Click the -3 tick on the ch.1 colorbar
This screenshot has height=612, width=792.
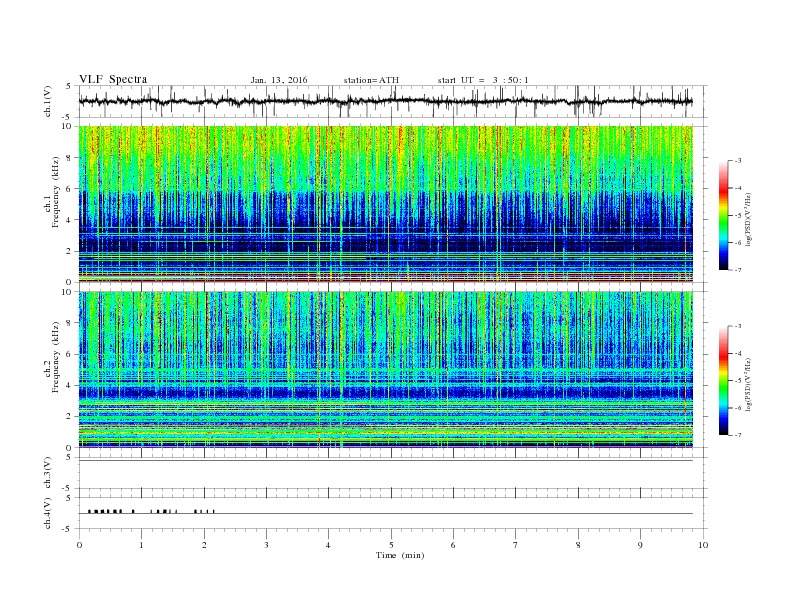click(738, 161)
